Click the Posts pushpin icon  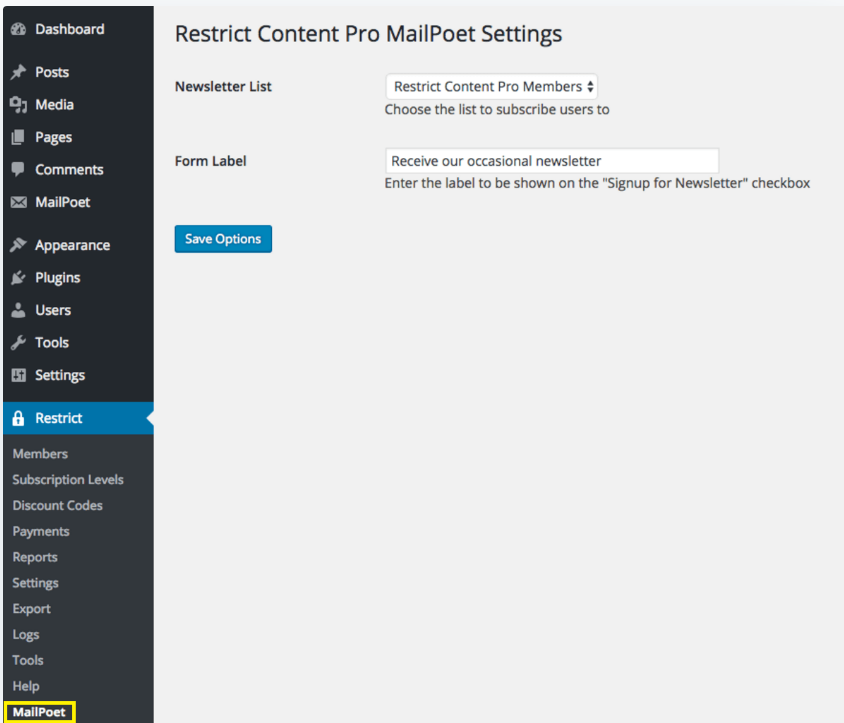pos(18,72)
